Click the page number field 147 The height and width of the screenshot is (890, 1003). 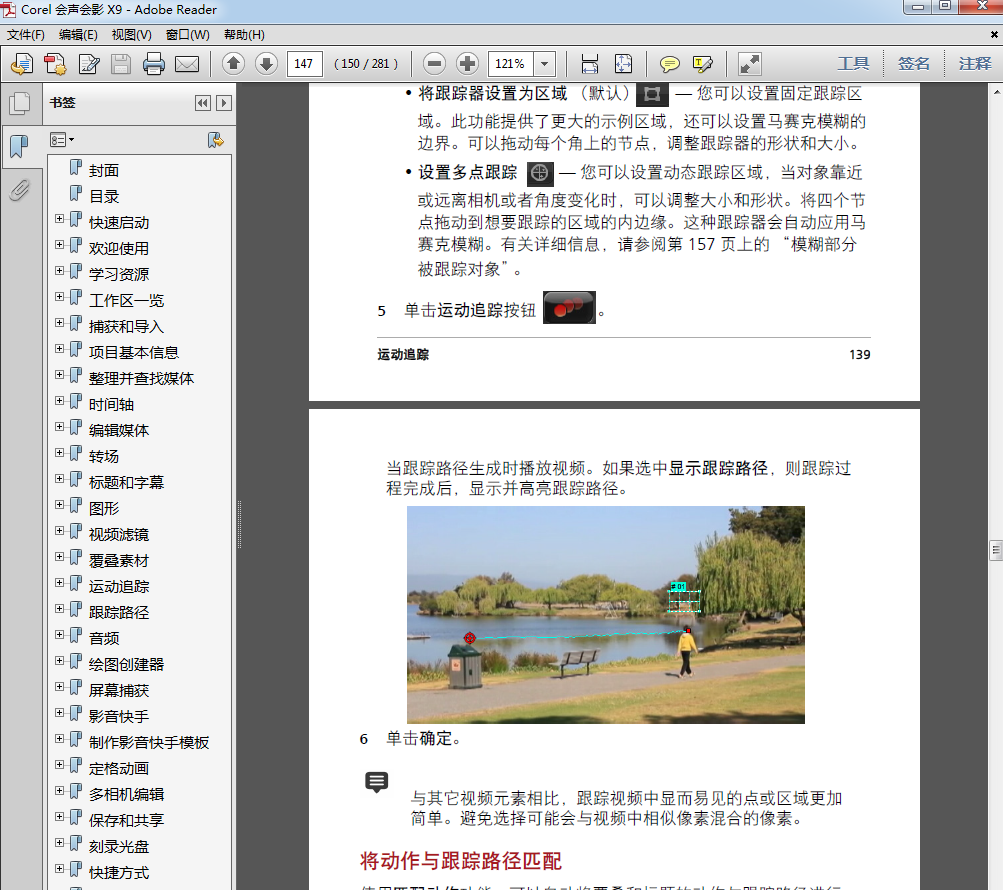[x=304, y=63]
